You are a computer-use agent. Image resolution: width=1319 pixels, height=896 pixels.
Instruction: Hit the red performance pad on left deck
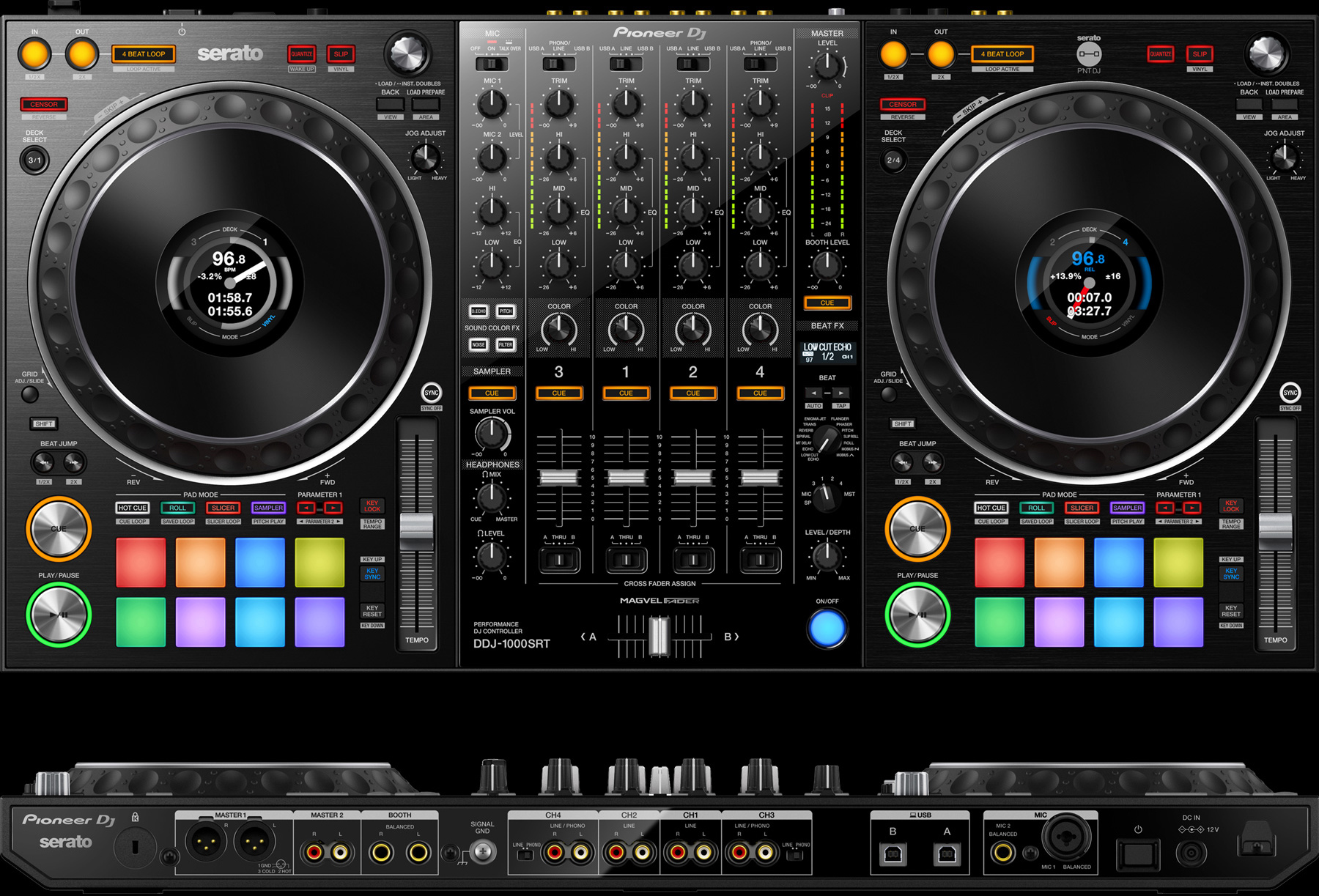pyautogui.click(x=141, y=562)
